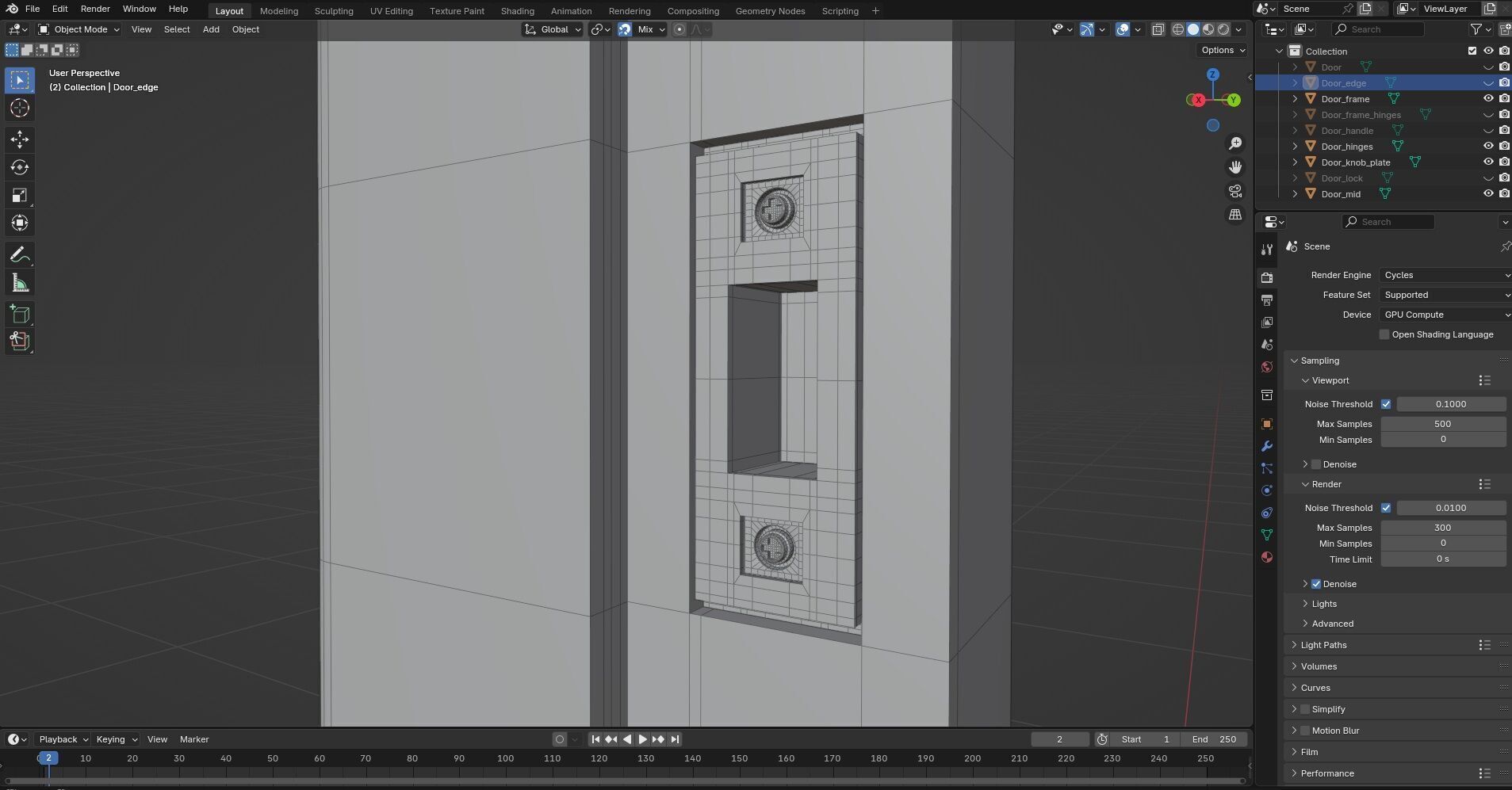Activate the Move tool

click(20, 139)
